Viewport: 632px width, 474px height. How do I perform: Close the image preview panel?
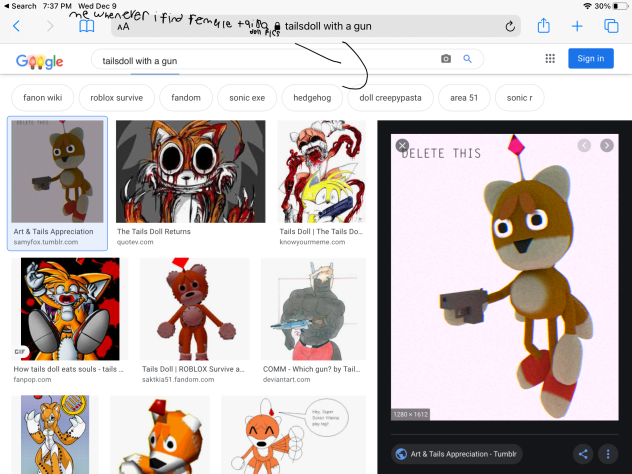point(402,146)
